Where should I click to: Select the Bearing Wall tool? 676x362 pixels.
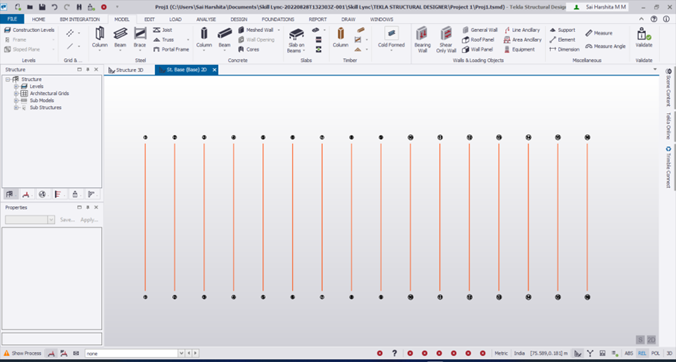point(422,40)
